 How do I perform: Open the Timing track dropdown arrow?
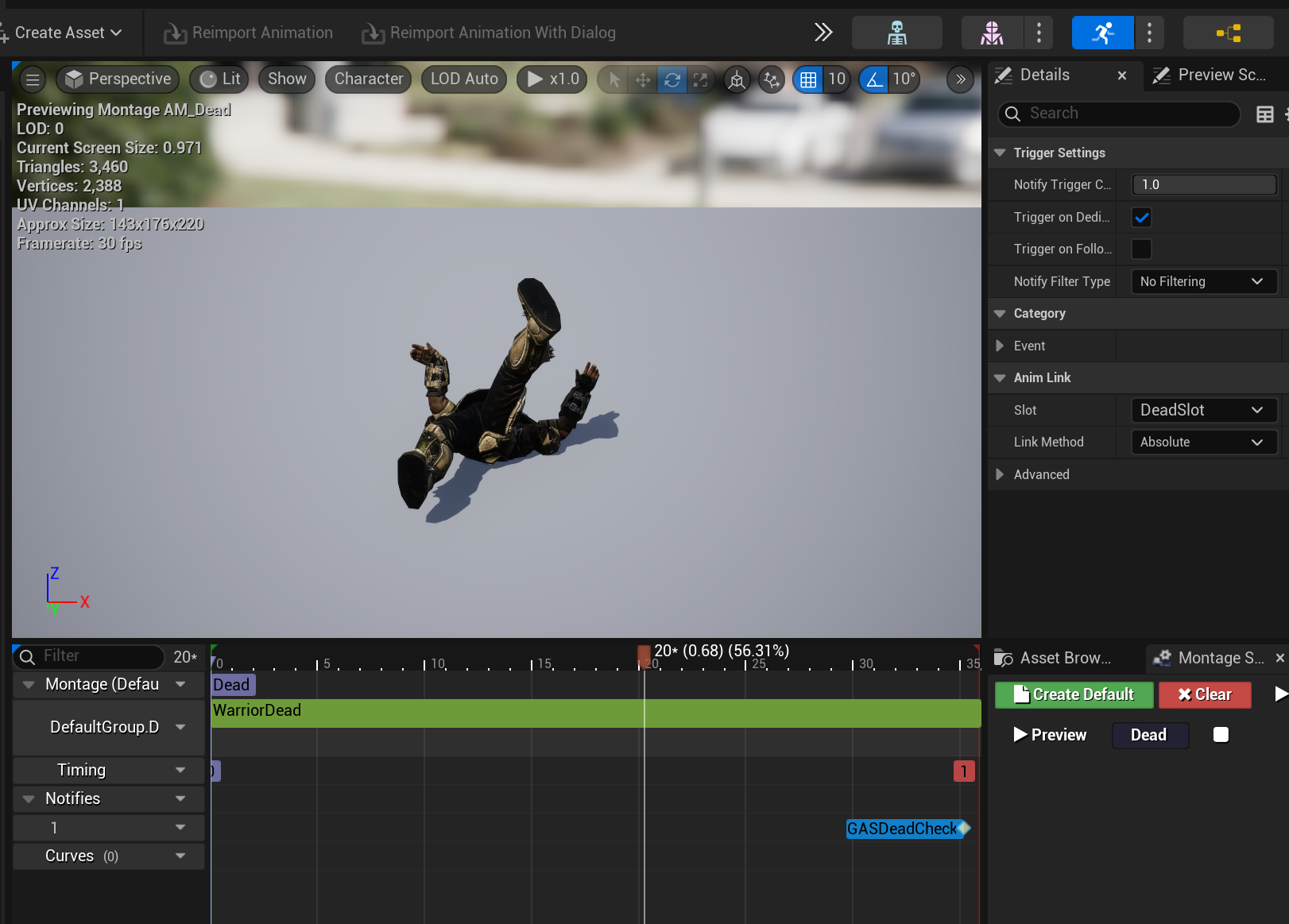click(x=180, y=770)
